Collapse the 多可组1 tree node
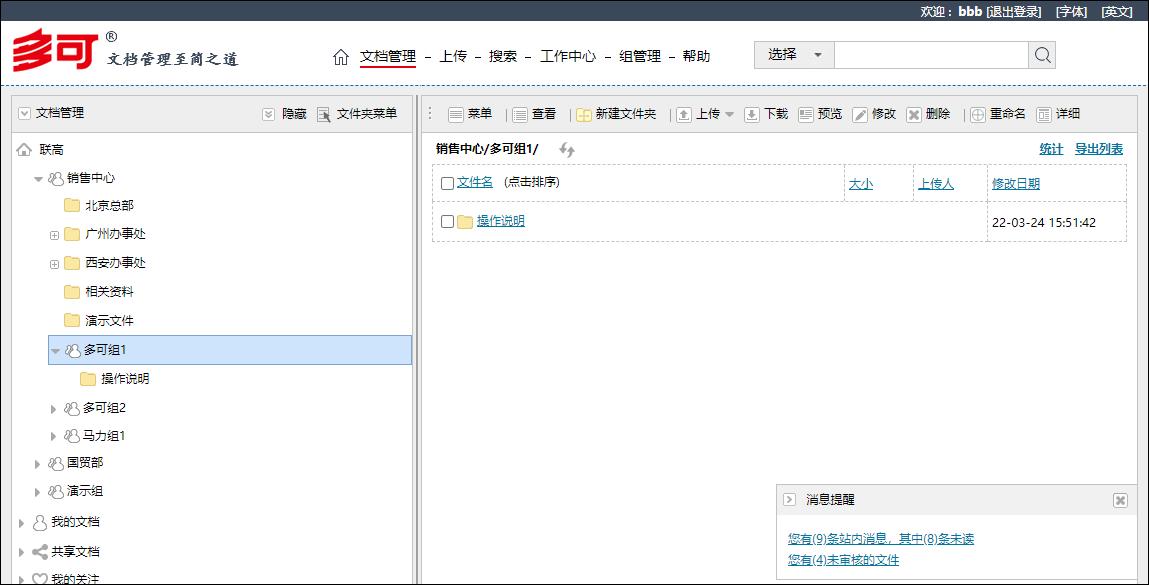The width and height of the screenshot is (1149, 585). [54, 351]
